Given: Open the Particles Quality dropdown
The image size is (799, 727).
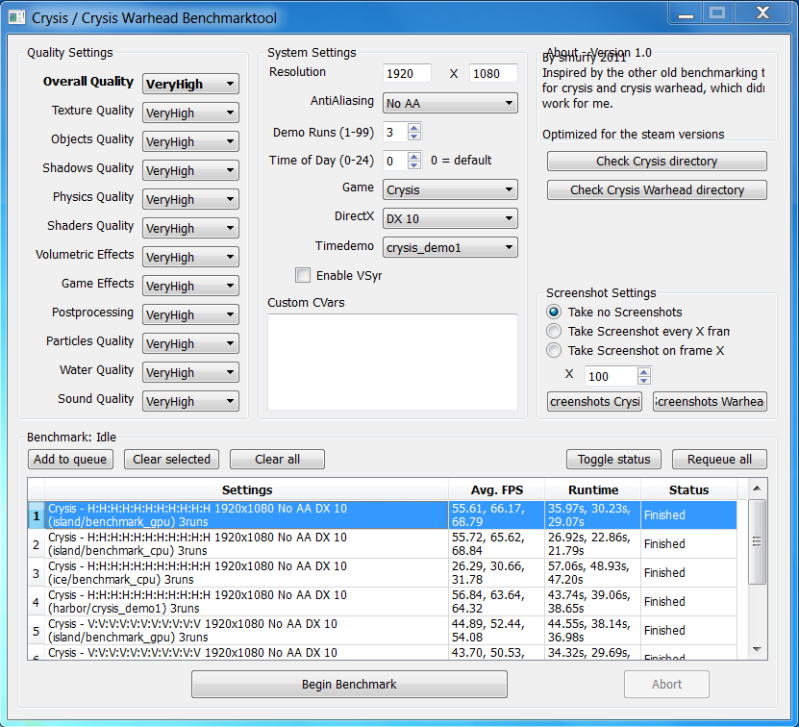Looking at the screenshot, I should pos(191,343).
